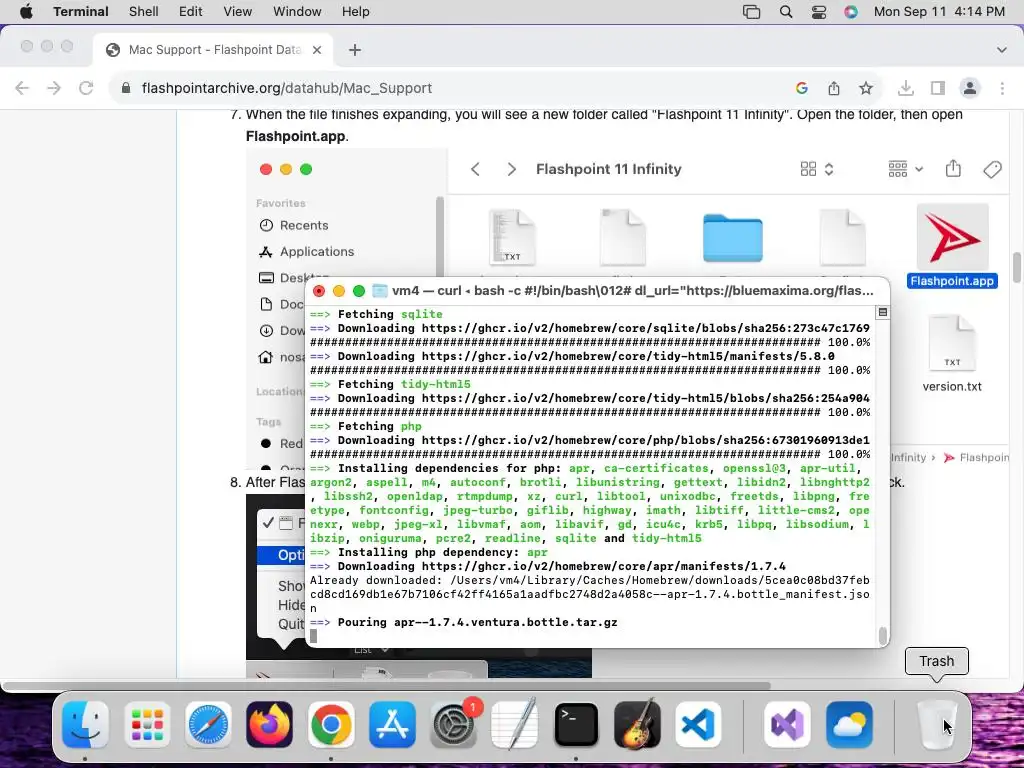Screen dimensions: 1024x768
Task: Open Weather app in the Dock
Action: (849, 724)
